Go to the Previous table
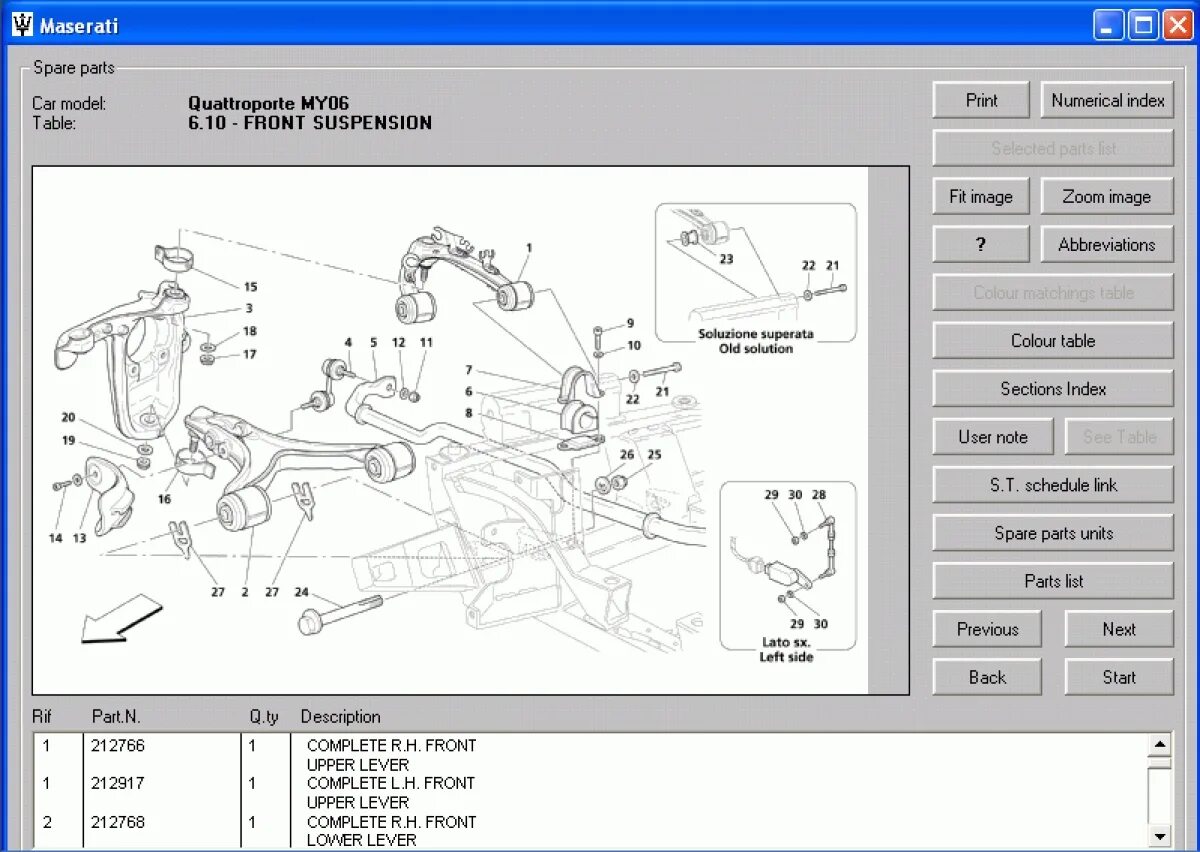 (x=987, y=629)
